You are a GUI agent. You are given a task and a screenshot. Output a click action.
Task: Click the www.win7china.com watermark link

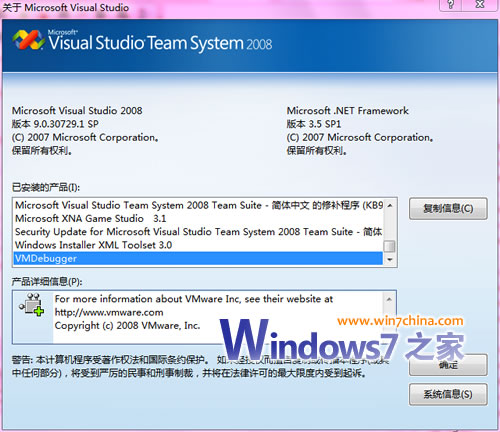pyautogui.click(x=400, y=321)
